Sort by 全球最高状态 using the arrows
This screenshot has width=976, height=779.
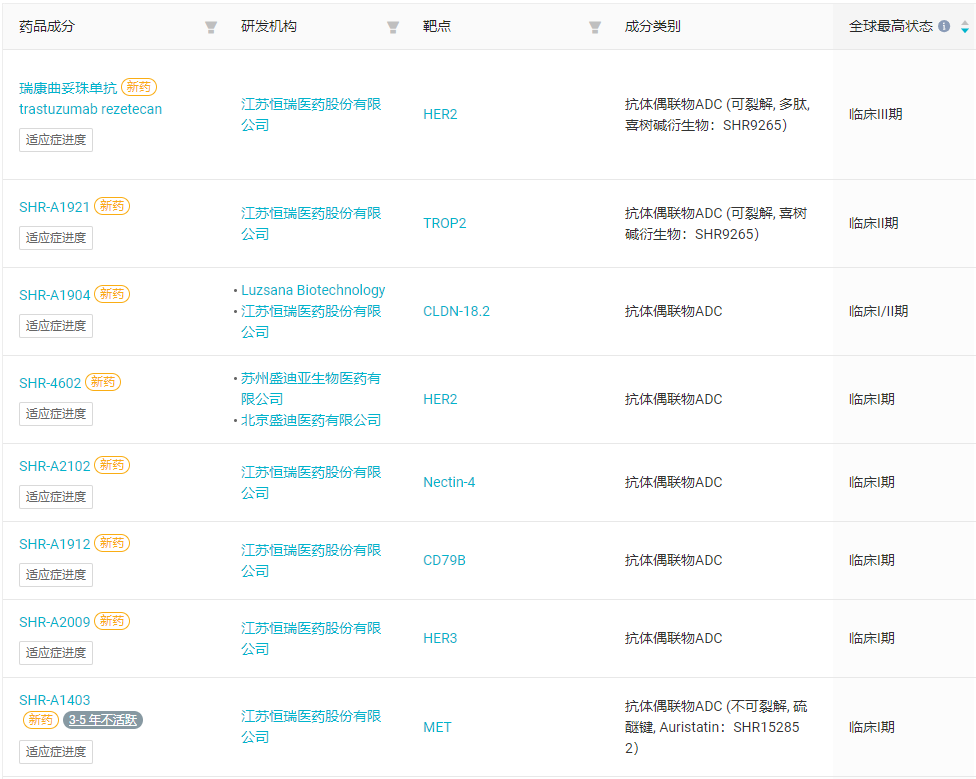tap(965, 27)
